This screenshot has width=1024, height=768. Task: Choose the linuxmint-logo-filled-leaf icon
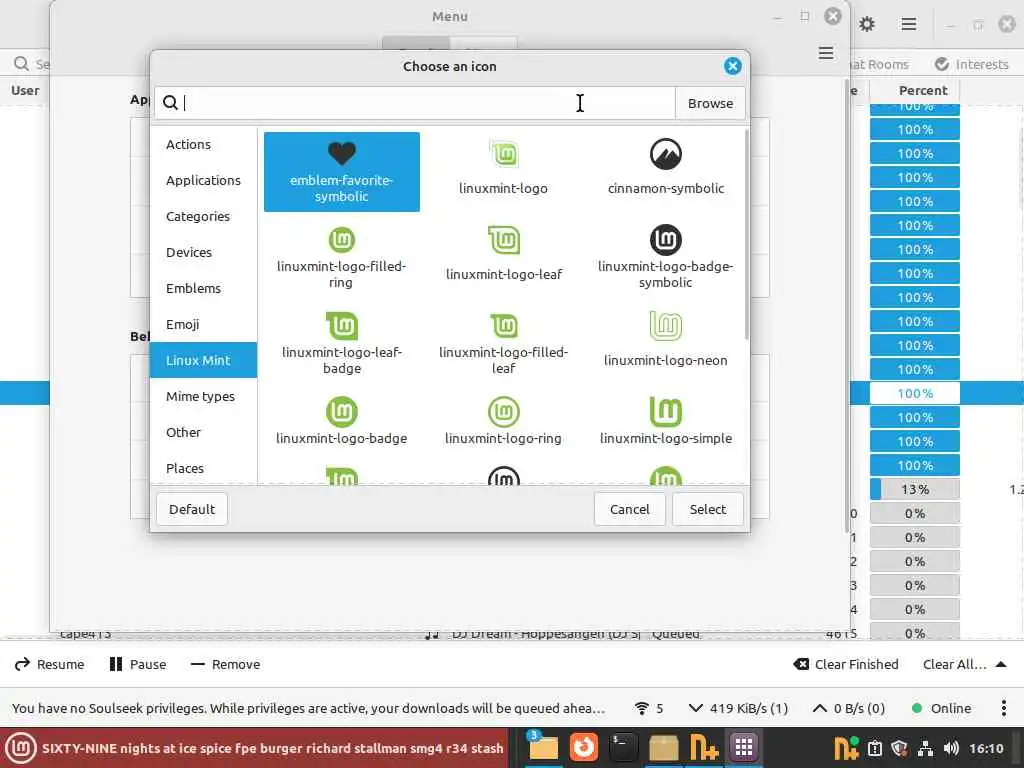[504, 344]
